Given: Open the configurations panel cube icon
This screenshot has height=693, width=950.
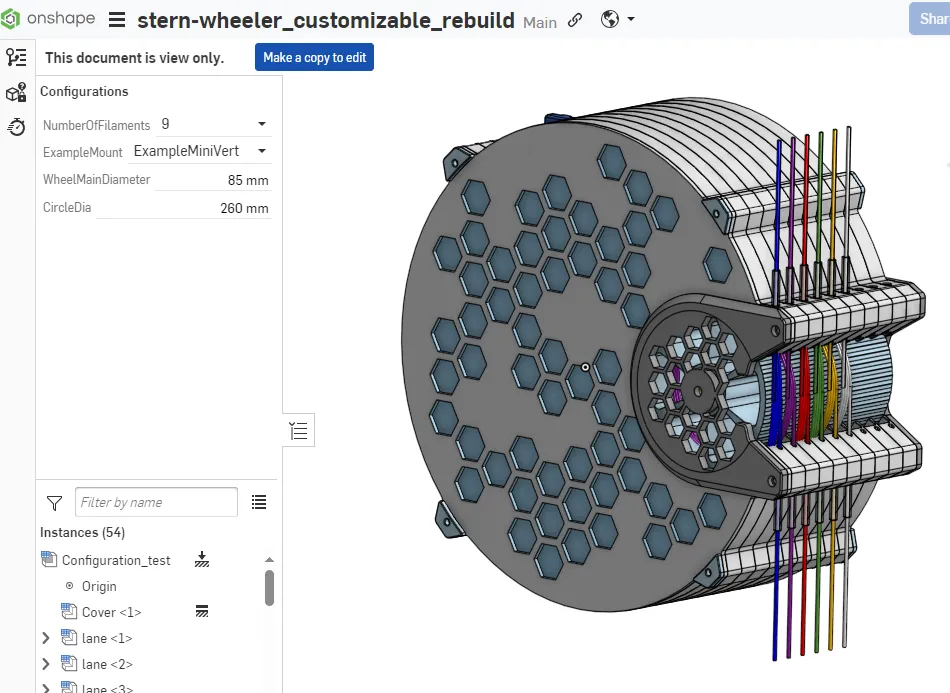Looking at the screenshot, I should coord(16,93).
